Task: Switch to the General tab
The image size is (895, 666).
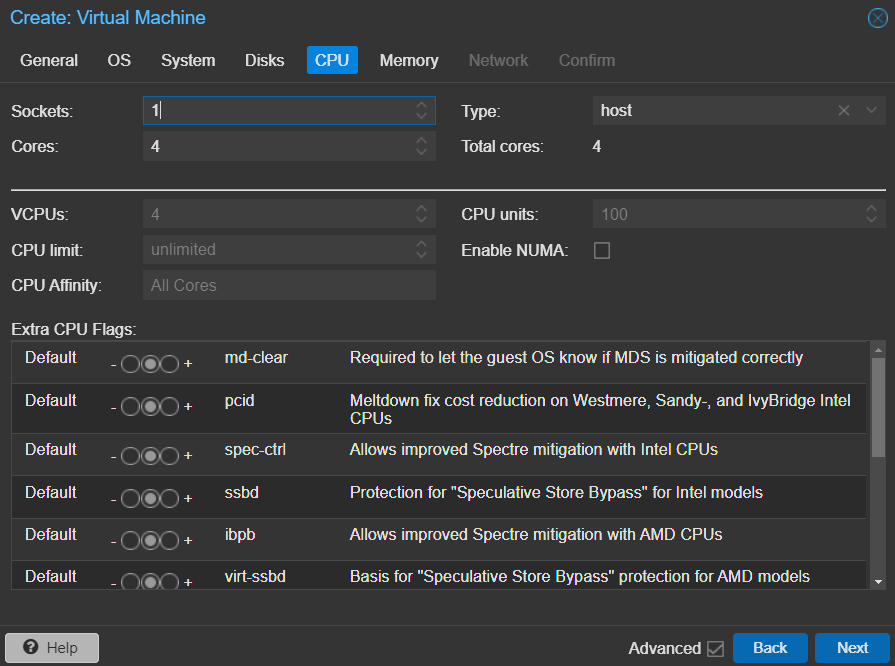Action: (x=49, y=60)
